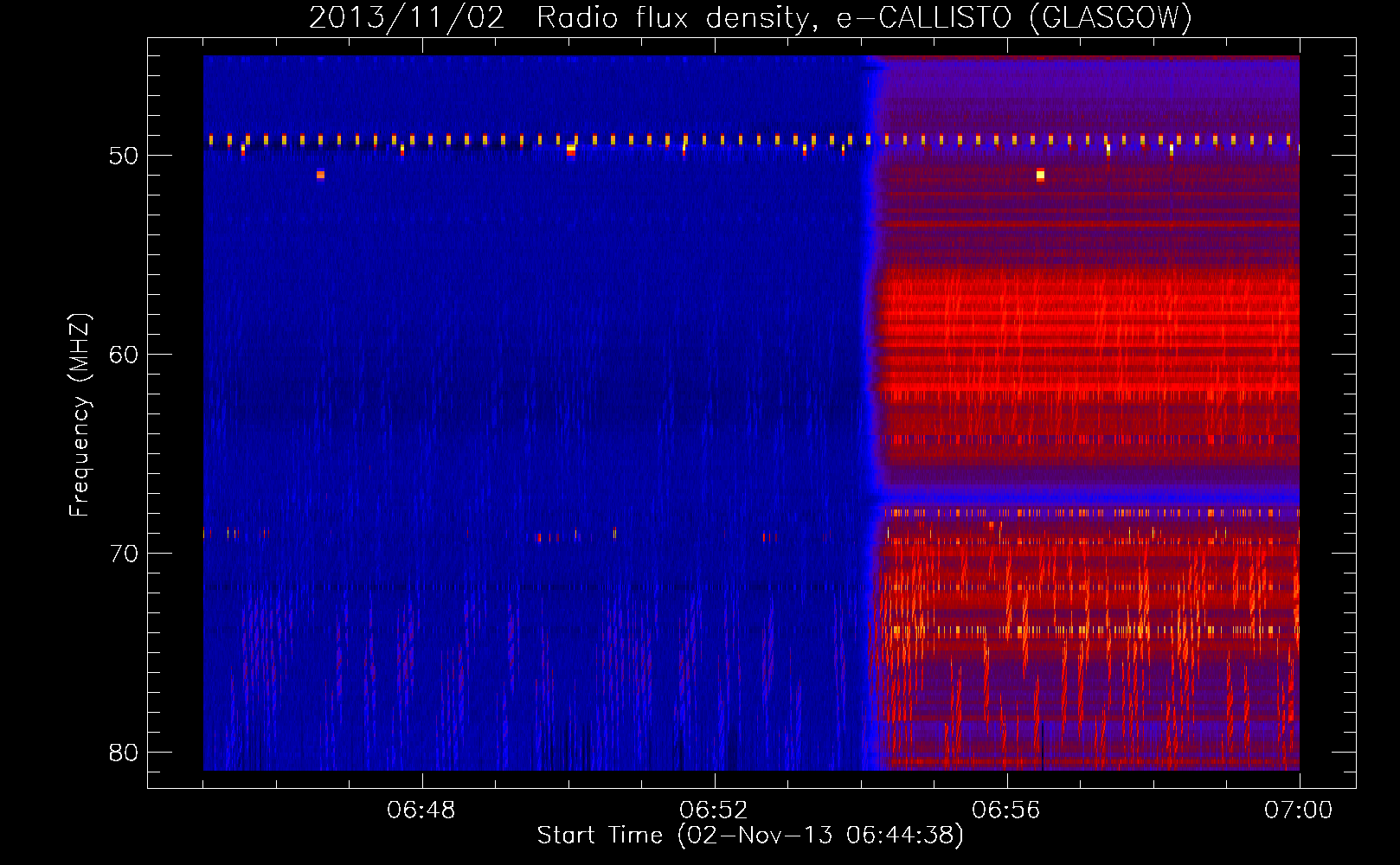The height and width of the screenshot is (865, 1400).
Task: Click the 06:52 time tick label
Action: click(x=713, y=811)
